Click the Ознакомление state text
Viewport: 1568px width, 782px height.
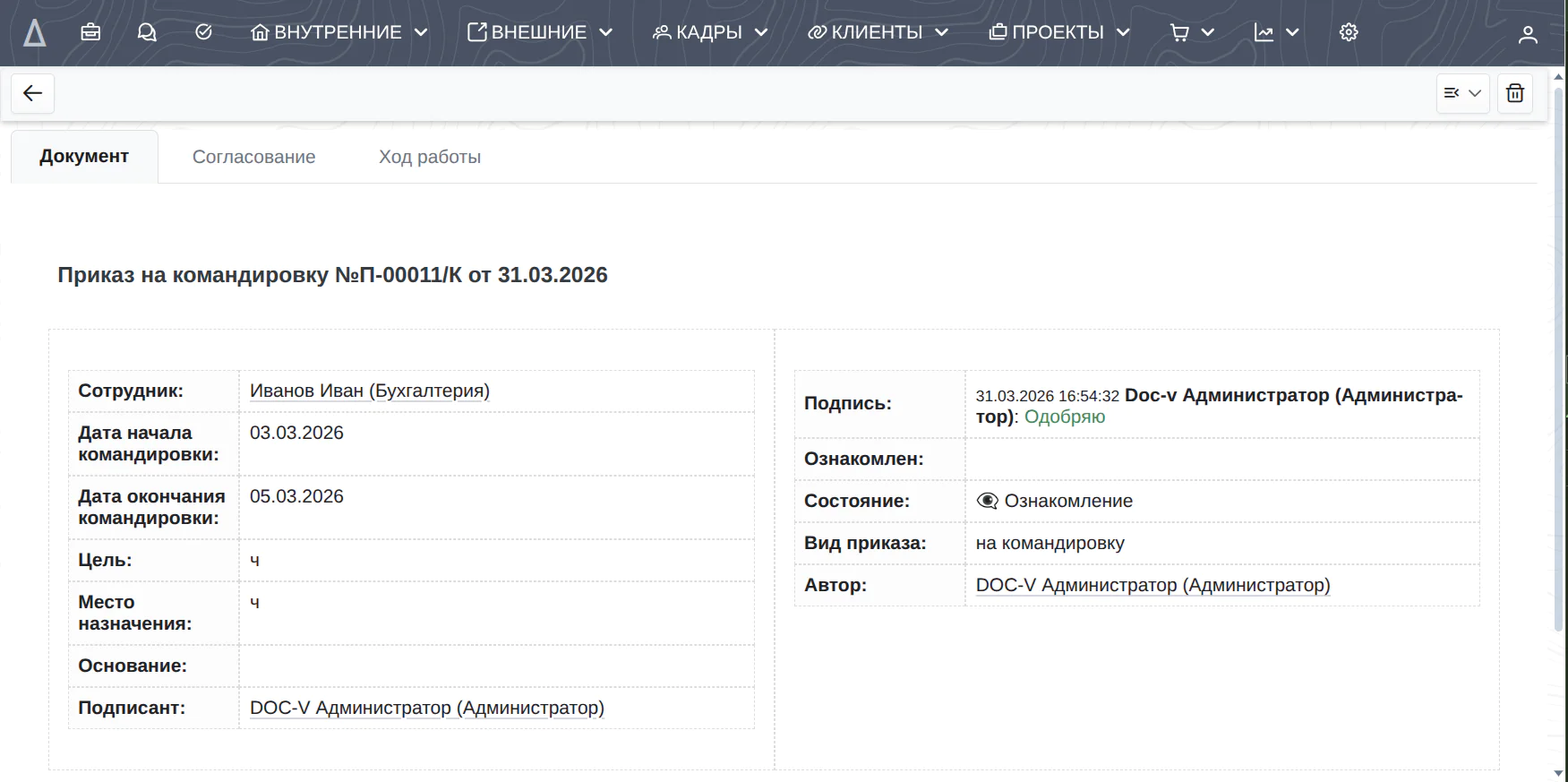pos(1068,501)
